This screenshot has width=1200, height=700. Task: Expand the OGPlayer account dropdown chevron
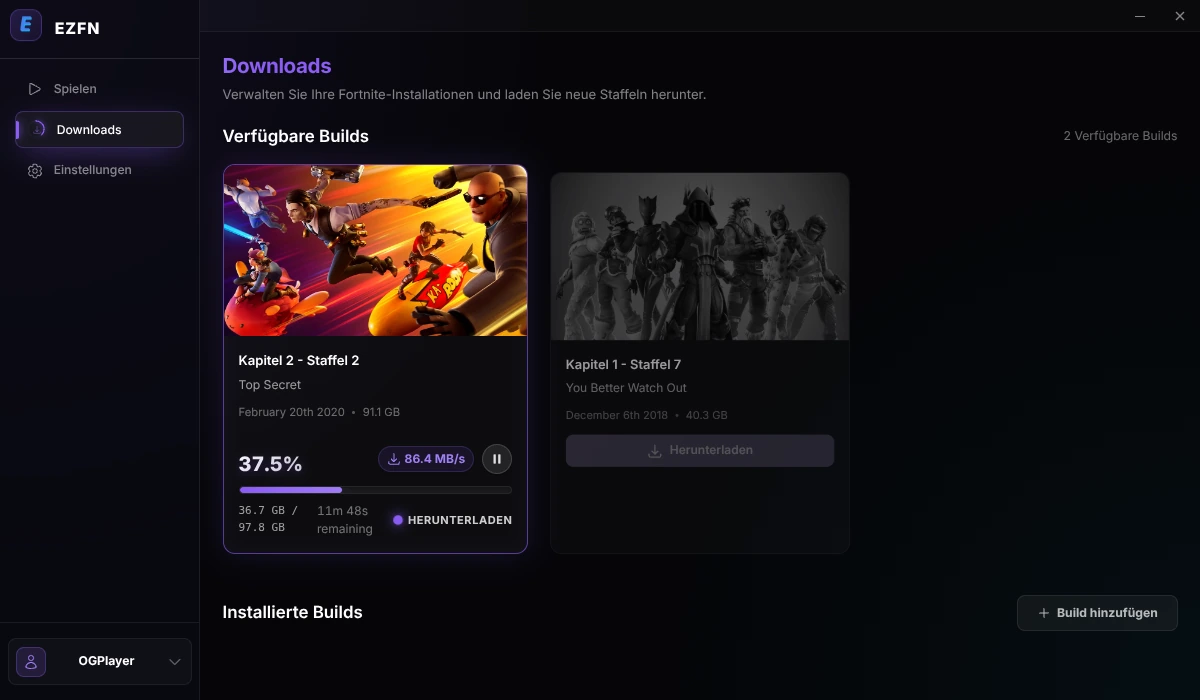tap(175, 662)
